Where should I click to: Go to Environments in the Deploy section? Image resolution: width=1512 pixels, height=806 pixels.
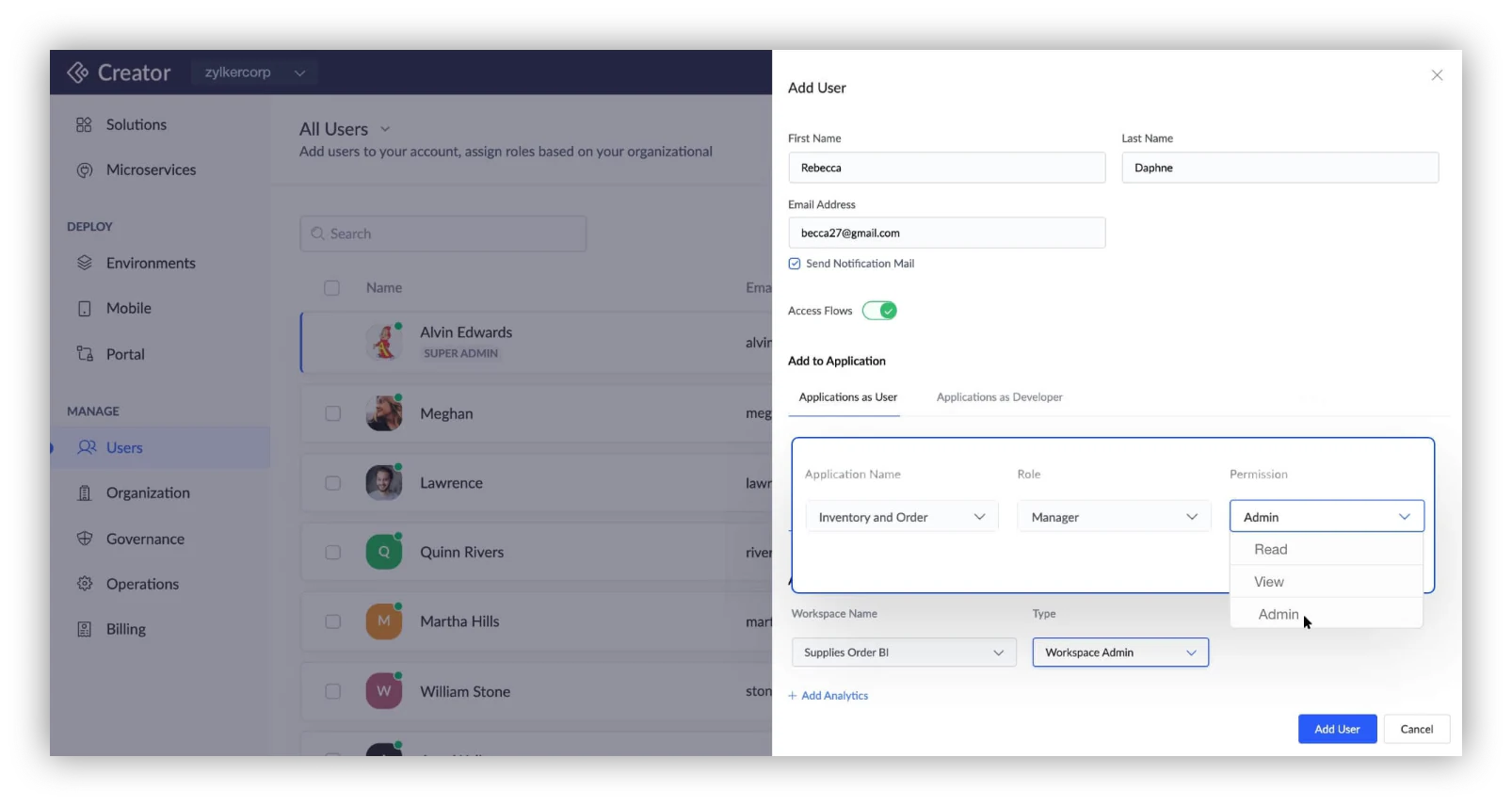coord(151,263)
